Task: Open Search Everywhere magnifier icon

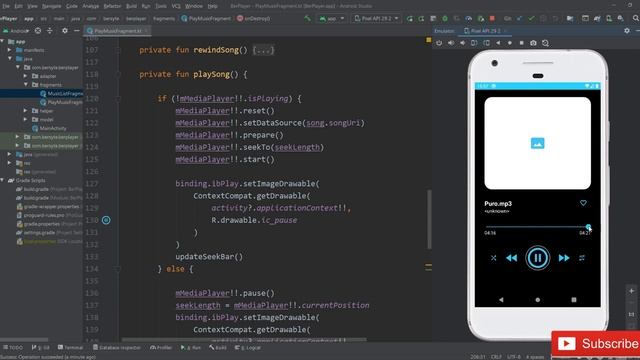Action: pyautogui.click(x=636, y=18)
